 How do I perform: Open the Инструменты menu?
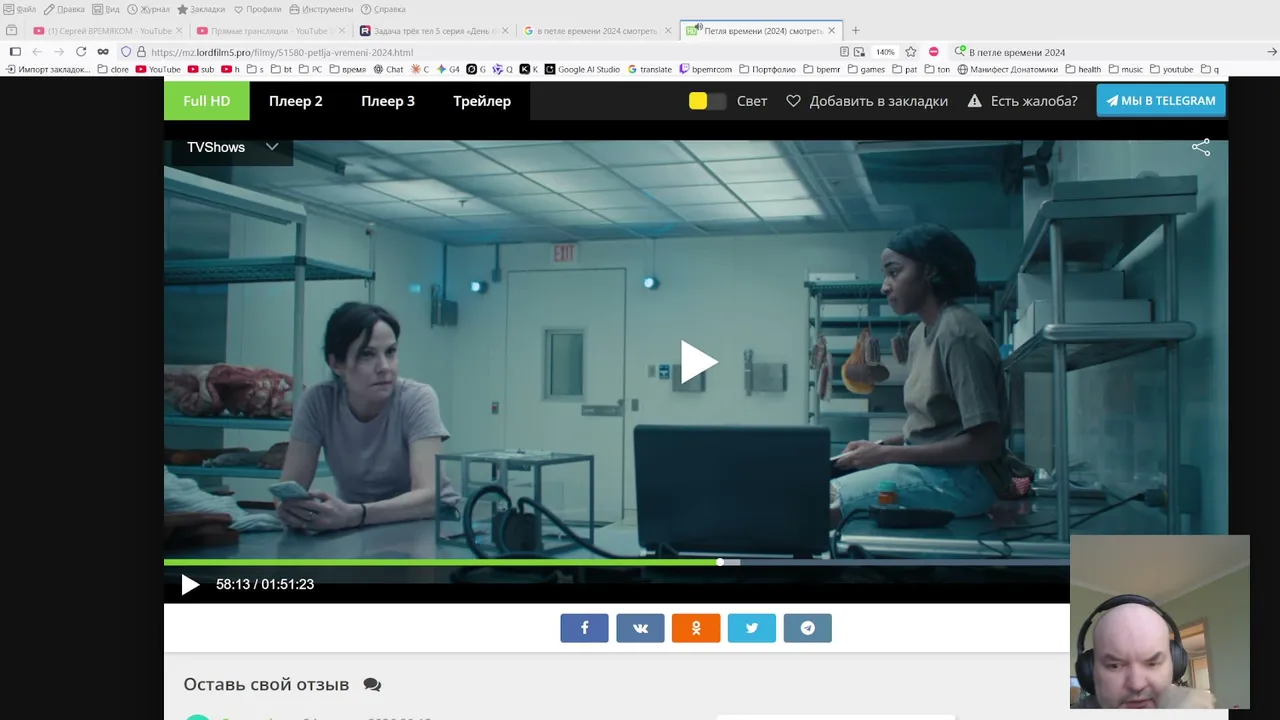coord(321,9)
